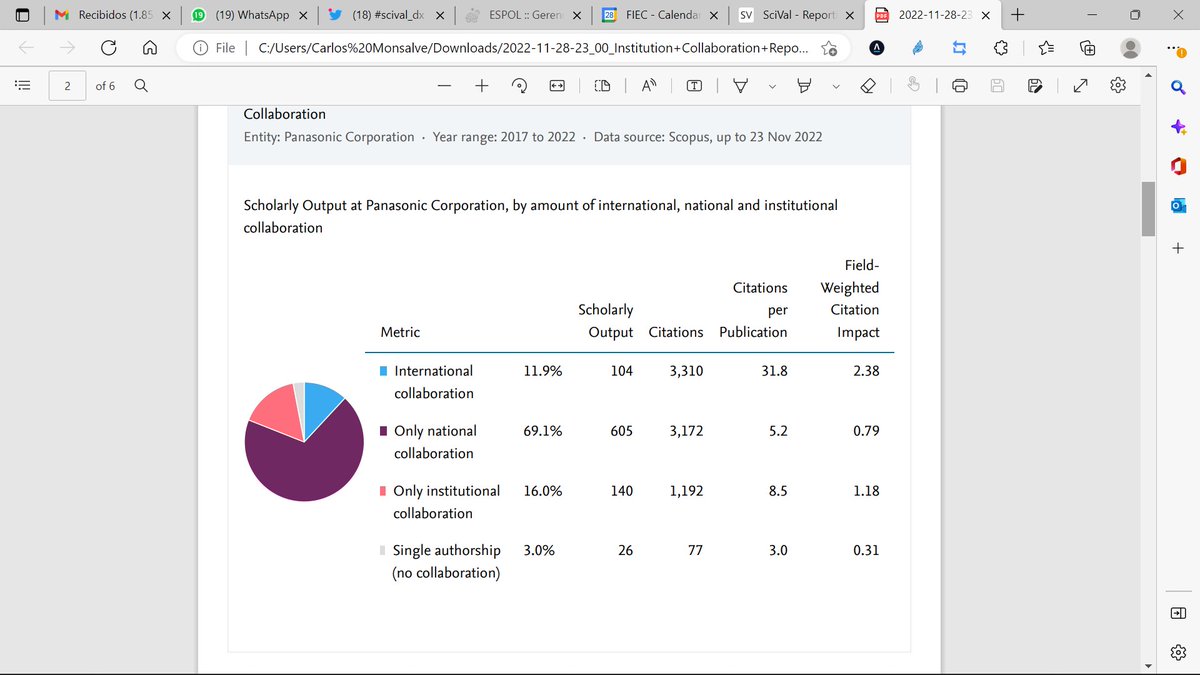Screen dimensions: 1200x675
Task: Enter PDF full screen mode
Action: [1080, 86]
